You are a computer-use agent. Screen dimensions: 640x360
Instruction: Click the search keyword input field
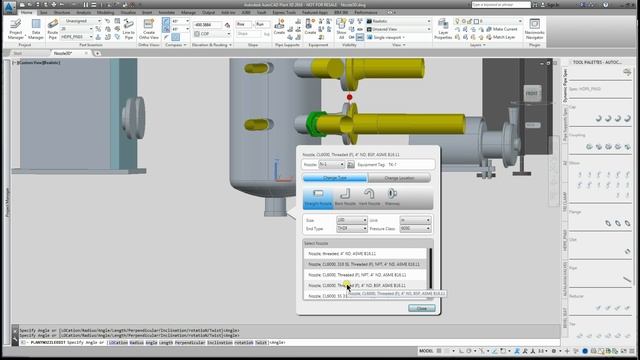pos(501,5)
